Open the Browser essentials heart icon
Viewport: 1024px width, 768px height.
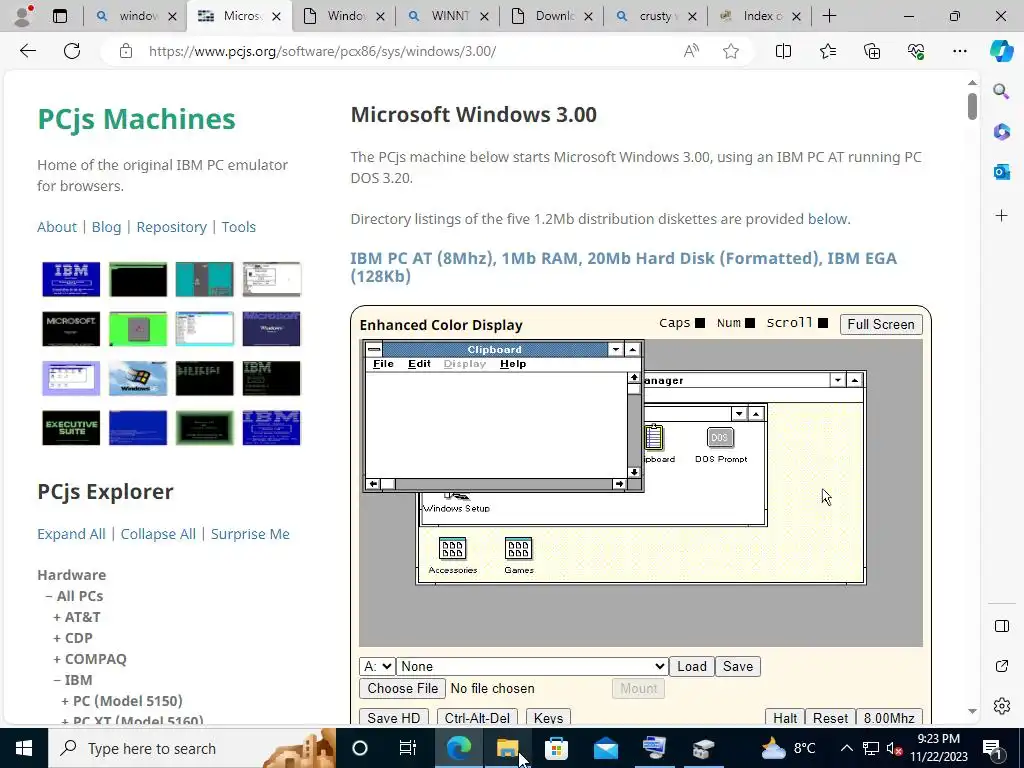click(x=916, y=51)
